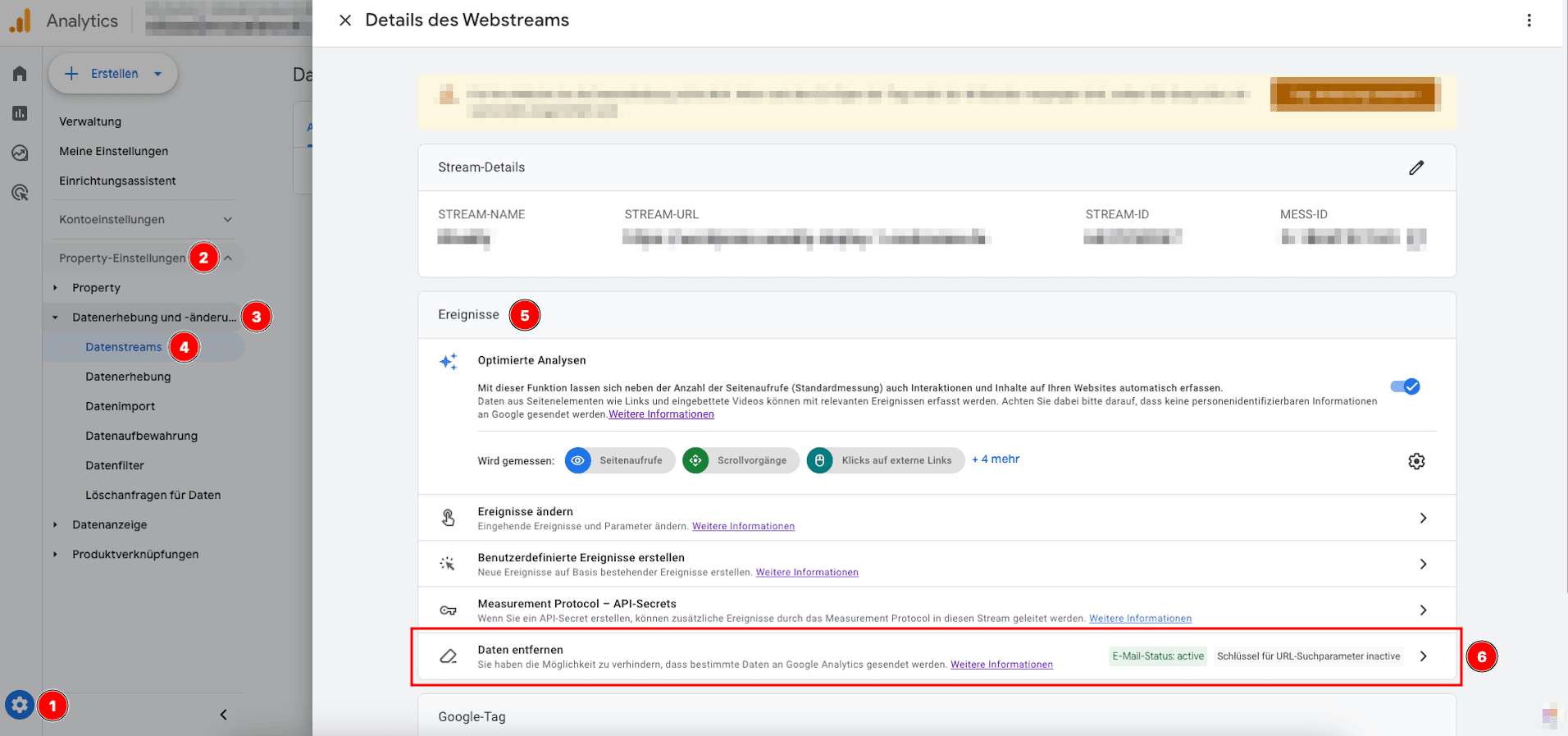
Task: Toggle the Optimierte Analysen switch off
Action: [1405, 386]
